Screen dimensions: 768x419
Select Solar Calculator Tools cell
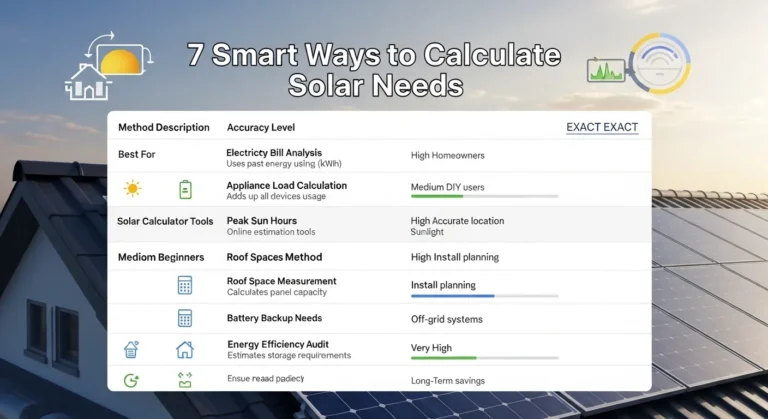pos(165,221)
